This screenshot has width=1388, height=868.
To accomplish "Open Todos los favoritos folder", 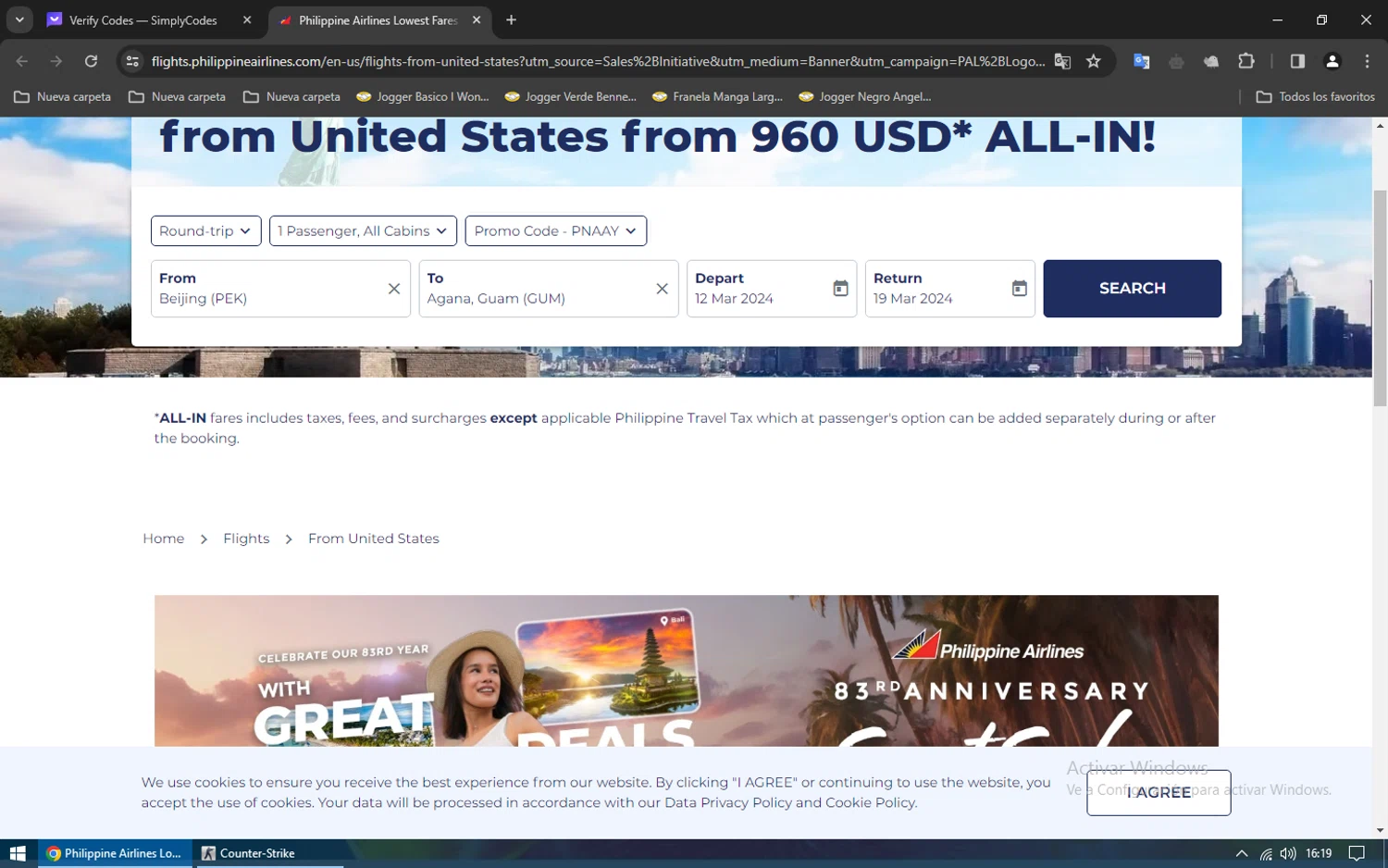I will pos(1315,96).
